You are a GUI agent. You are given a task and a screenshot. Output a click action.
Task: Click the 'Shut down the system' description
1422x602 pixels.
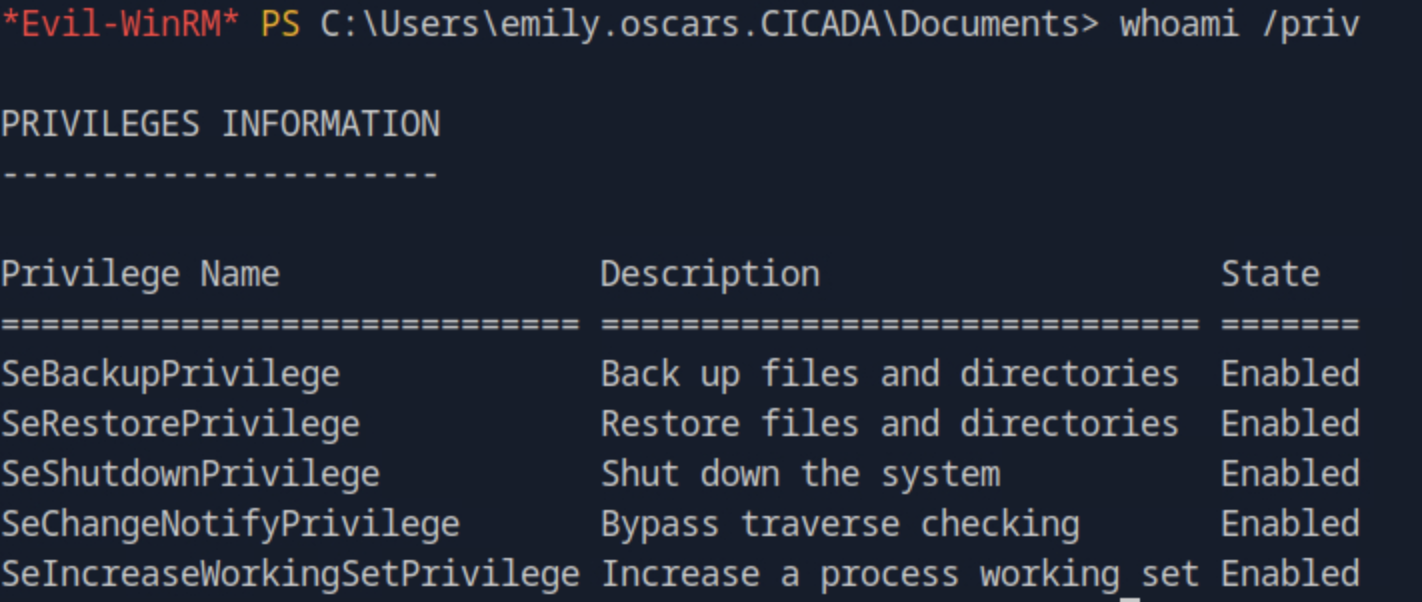800,474
